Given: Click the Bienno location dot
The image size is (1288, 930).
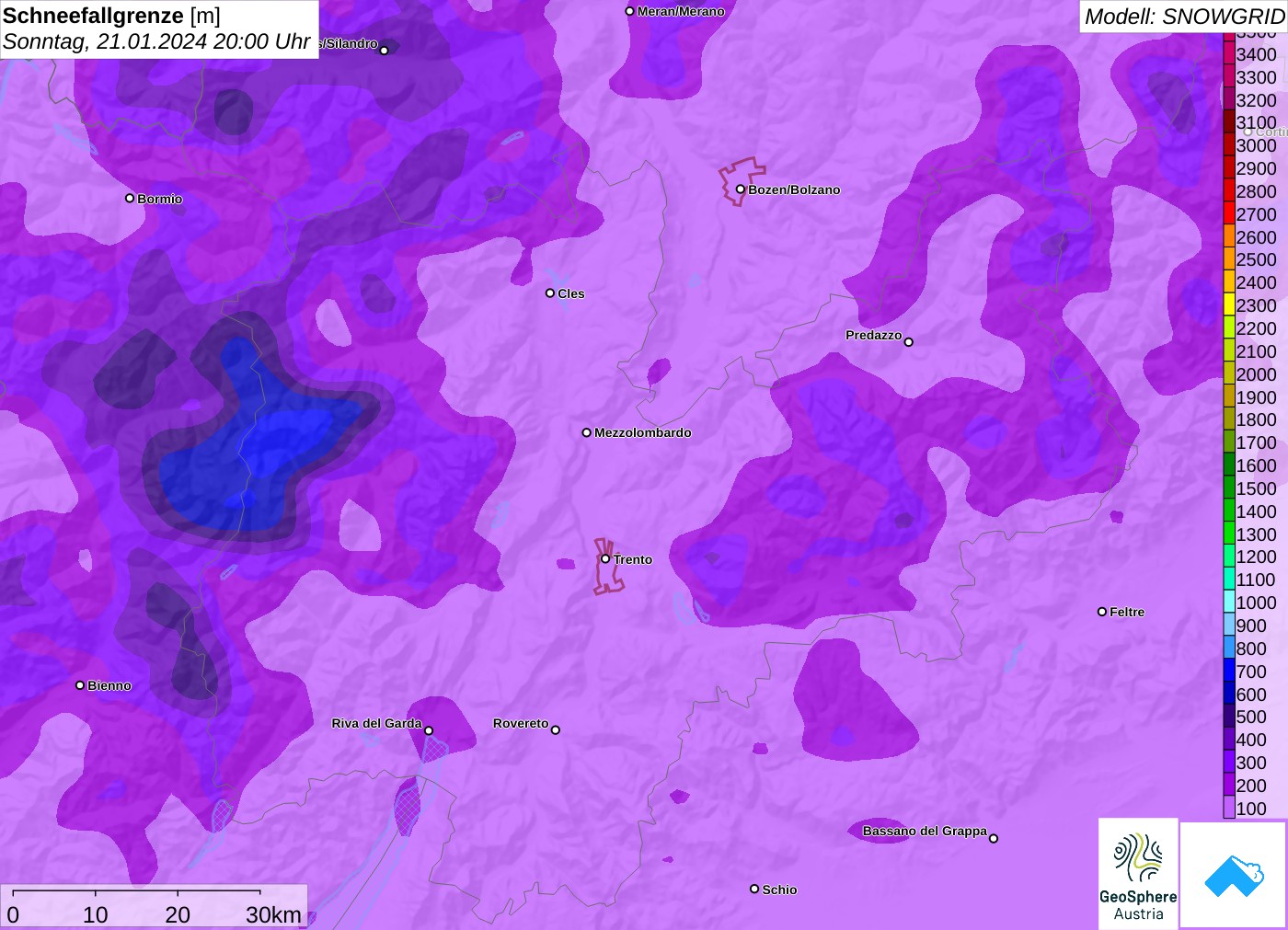Looking at the screenshot, I should click(80, 685).
